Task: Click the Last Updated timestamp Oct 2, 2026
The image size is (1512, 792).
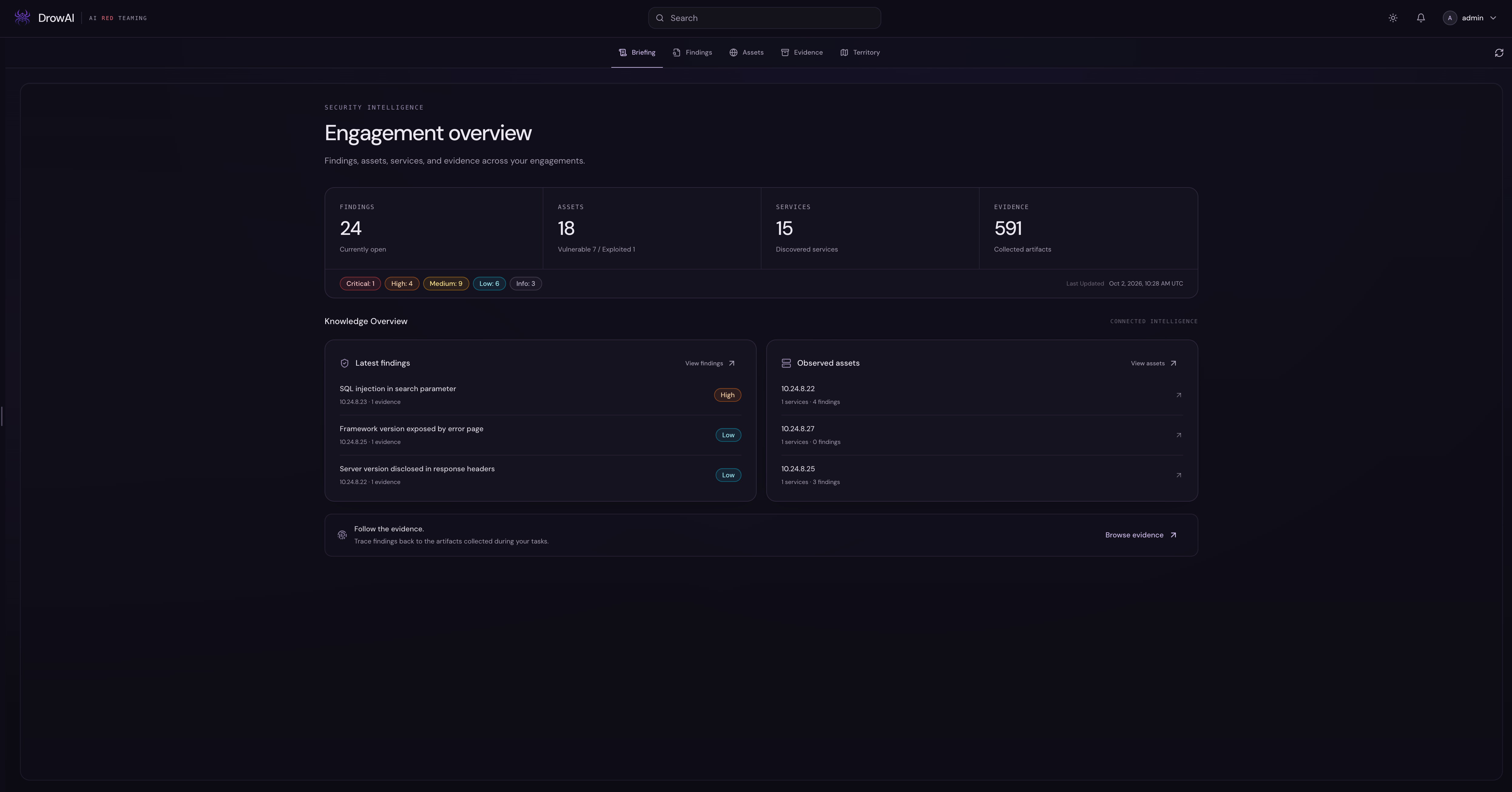Action: click(1146, 283)
